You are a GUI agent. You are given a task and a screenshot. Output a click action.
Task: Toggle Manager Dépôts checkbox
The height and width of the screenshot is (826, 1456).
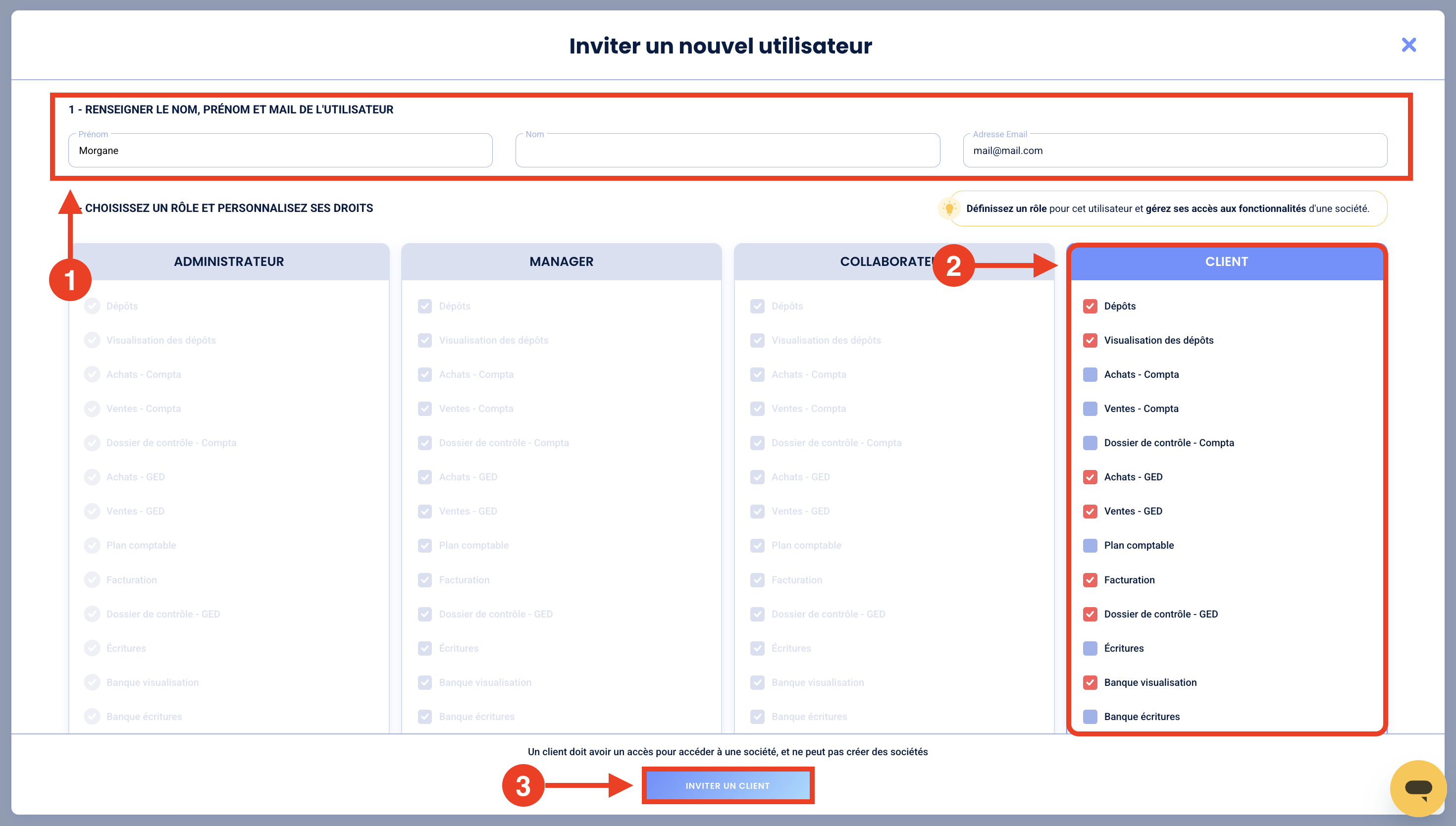click(x=425, y=307)
